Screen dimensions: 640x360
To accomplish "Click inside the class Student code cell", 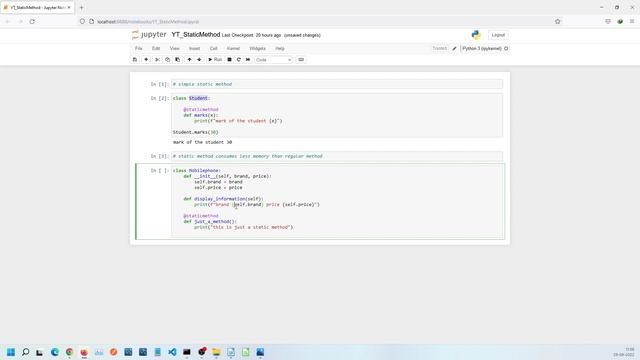I will click(337, 115).
